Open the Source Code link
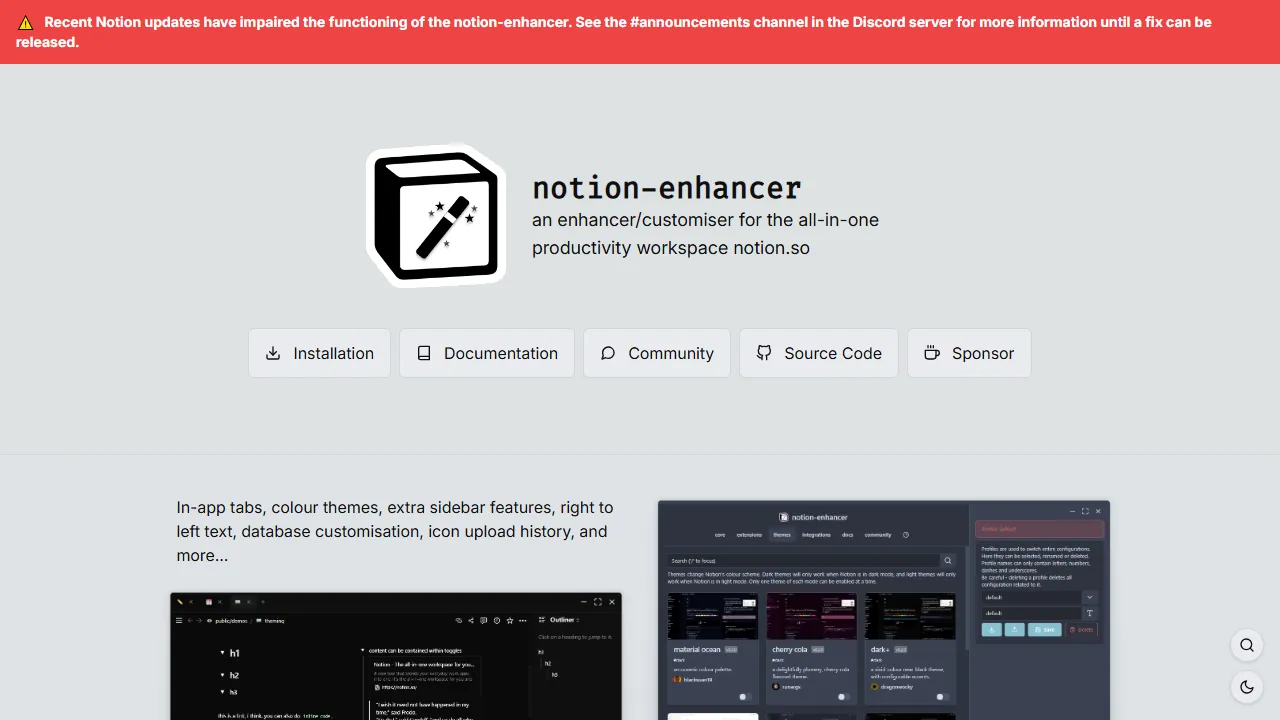This screenshot has width=1280, height=720. [818, 353]
